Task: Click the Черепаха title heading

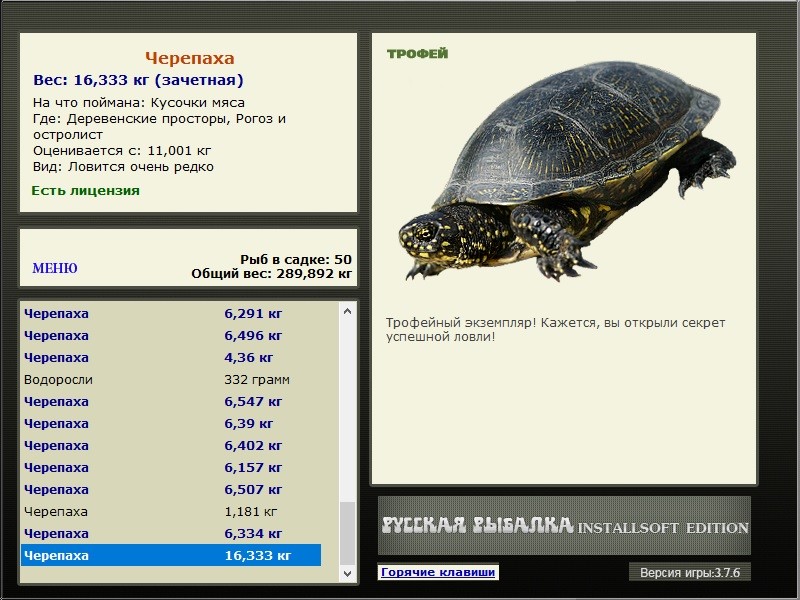Action: pyautogui.click(x=189, y=58)
